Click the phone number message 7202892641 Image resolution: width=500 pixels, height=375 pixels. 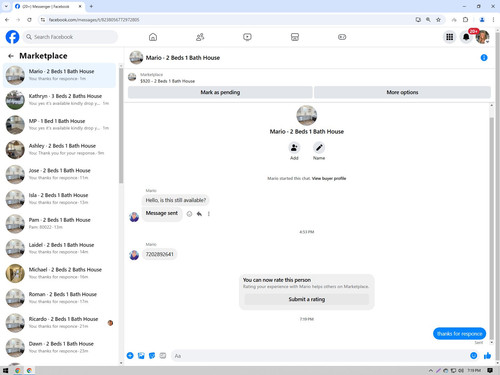160,254
